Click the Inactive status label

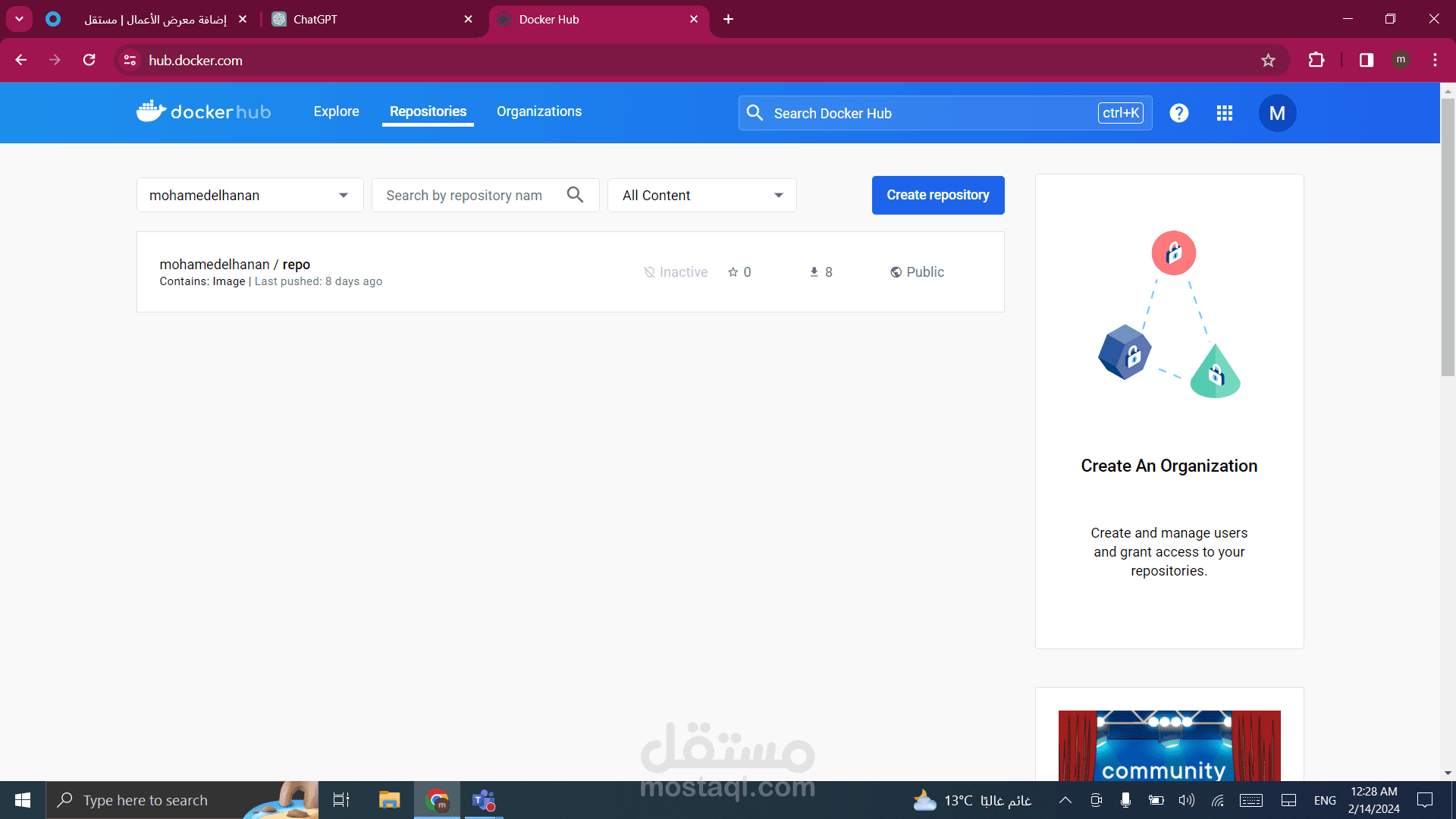[683, 272]
